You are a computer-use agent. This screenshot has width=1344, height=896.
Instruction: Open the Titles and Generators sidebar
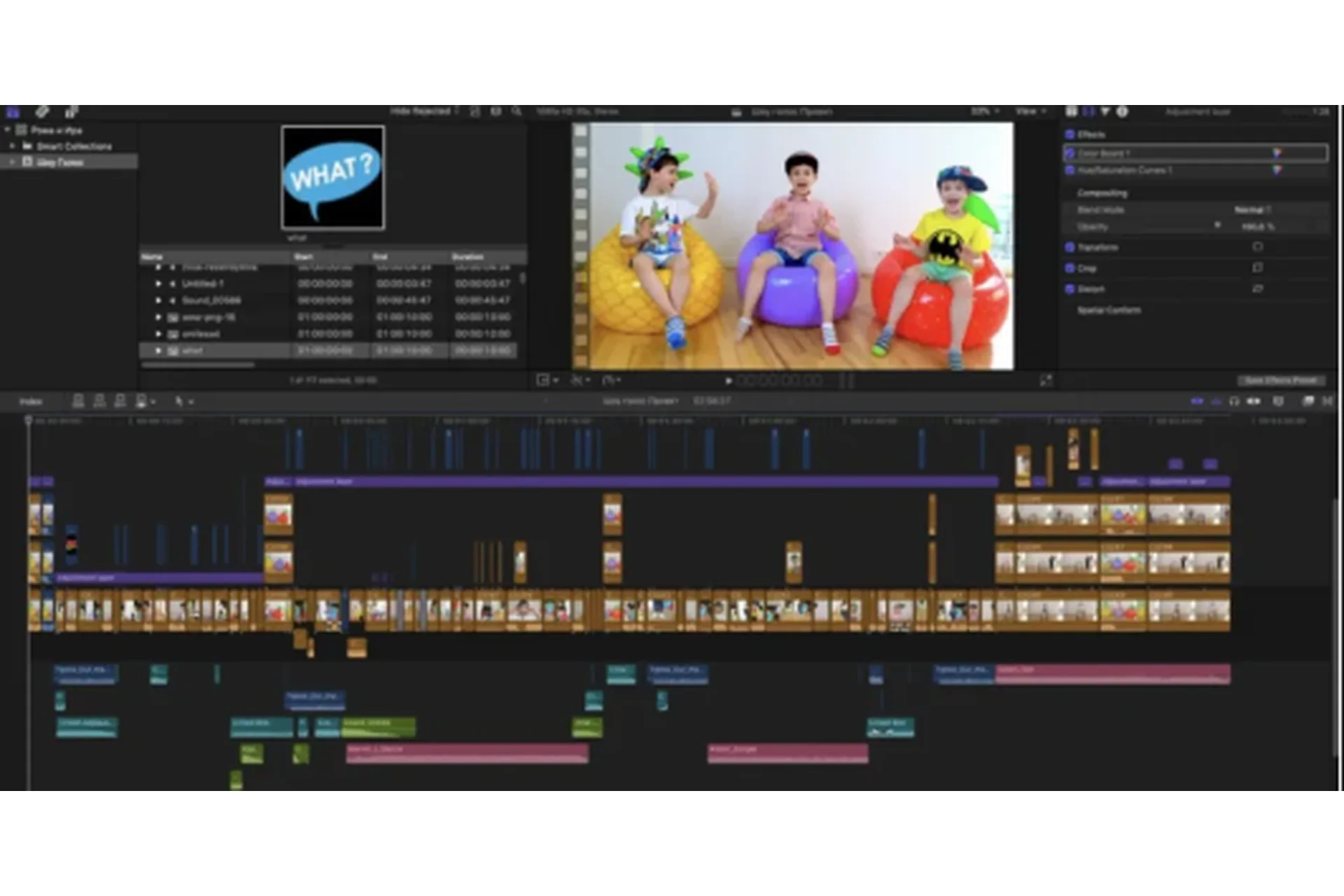pyautogui.click(x=71, y=112)
